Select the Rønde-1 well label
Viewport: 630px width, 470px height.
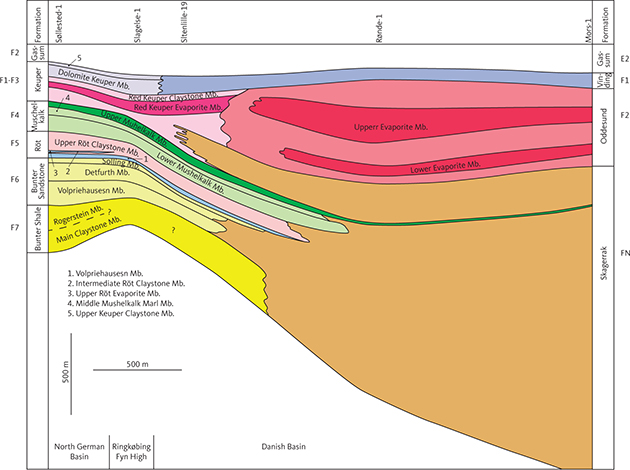[x=379, y=29]
